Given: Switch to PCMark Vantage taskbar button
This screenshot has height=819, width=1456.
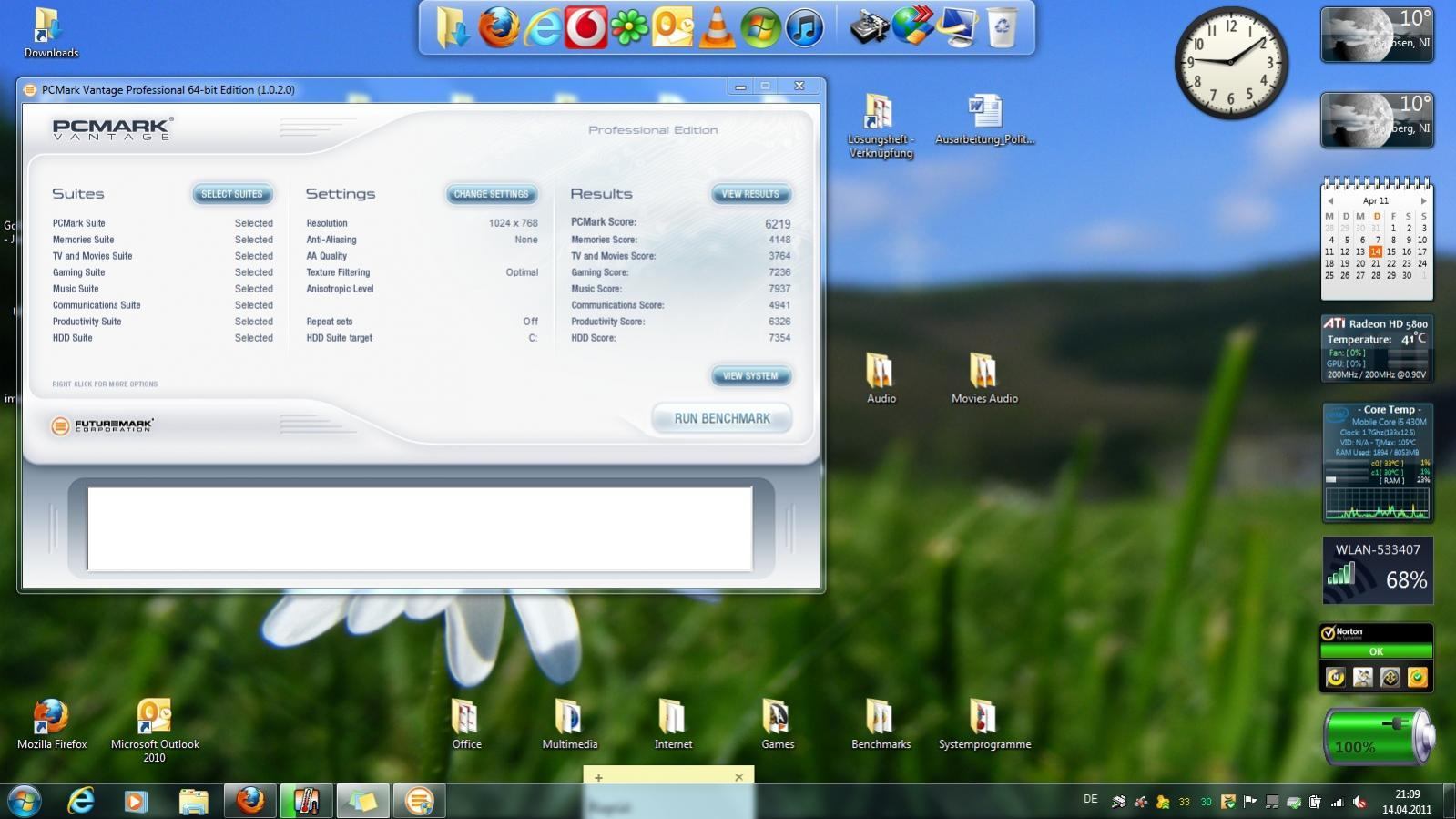Looking at the screenshot, I should click(418, 801).
